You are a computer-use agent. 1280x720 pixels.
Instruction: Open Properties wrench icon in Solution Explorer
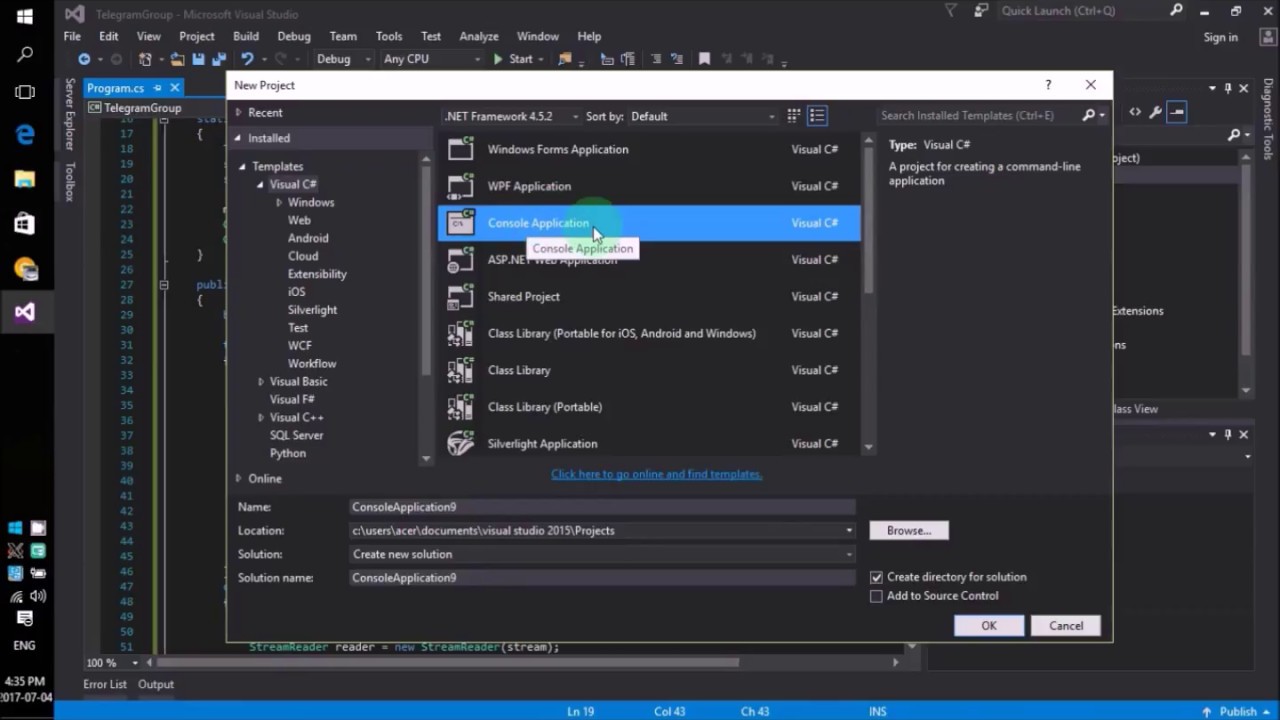click(x=1156, y=112)
